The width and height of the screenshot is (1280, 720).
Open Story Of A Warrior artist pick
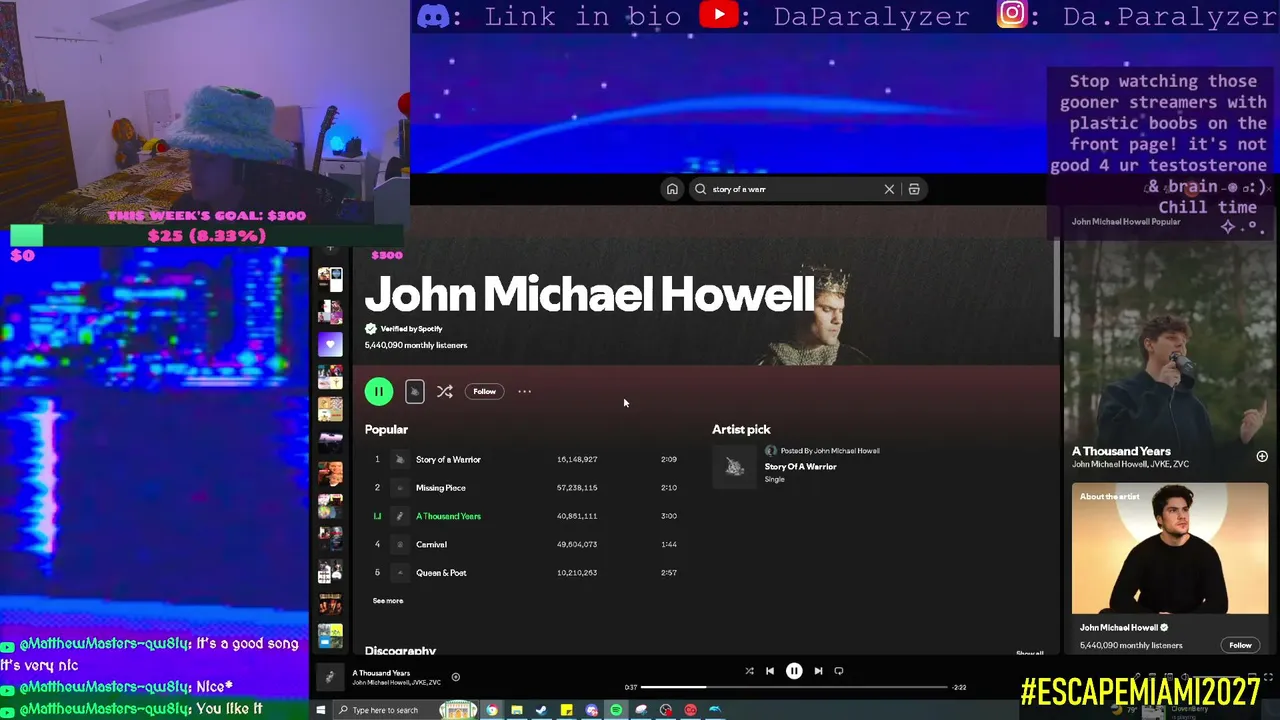pos(800,467)
